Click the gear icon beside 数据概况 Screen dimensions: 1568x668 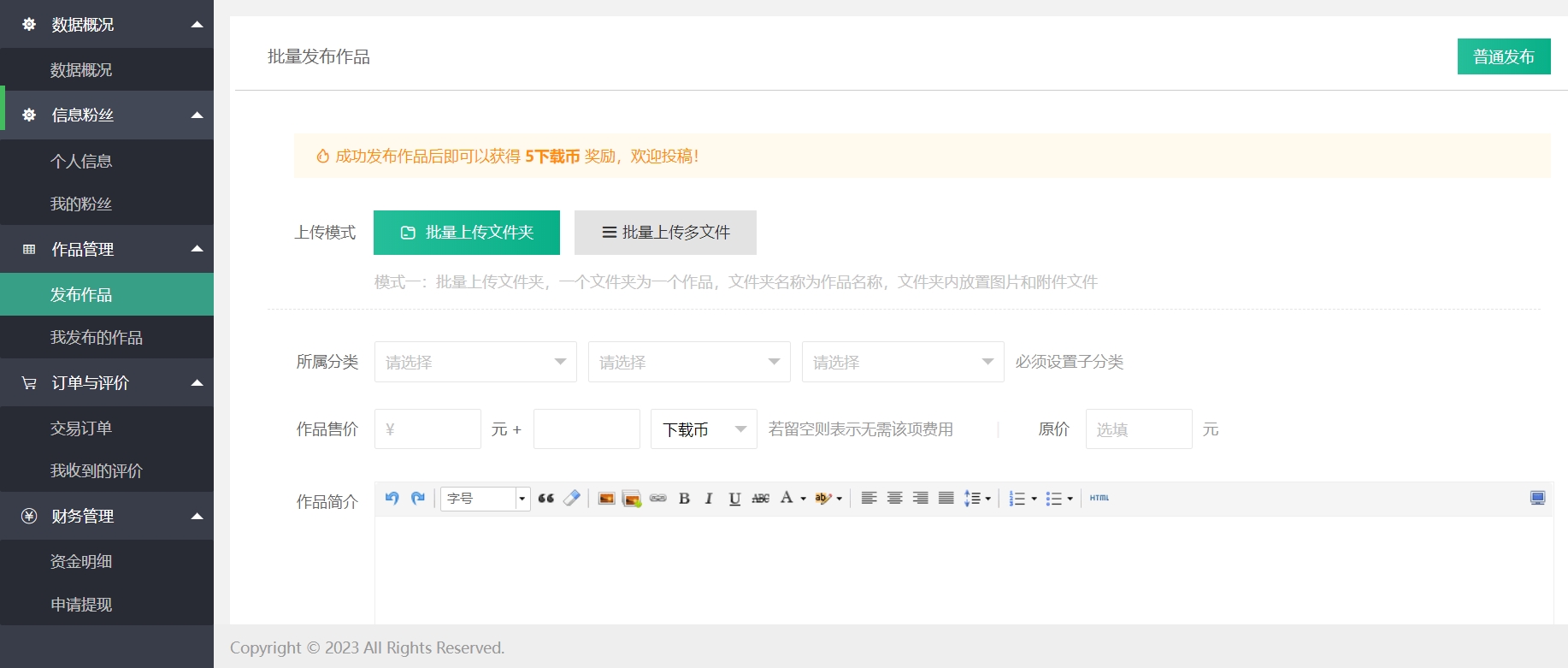click(29, 24)
